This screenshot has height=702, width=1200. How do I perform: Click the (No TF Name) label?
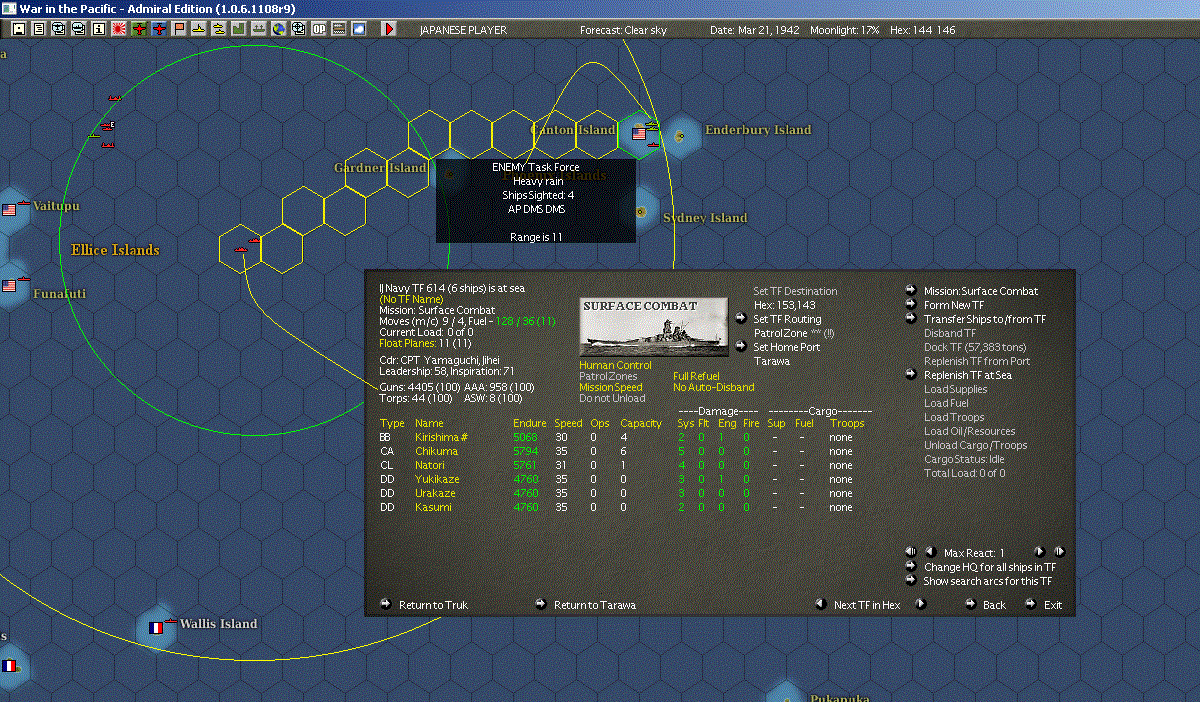coord(409,299)
